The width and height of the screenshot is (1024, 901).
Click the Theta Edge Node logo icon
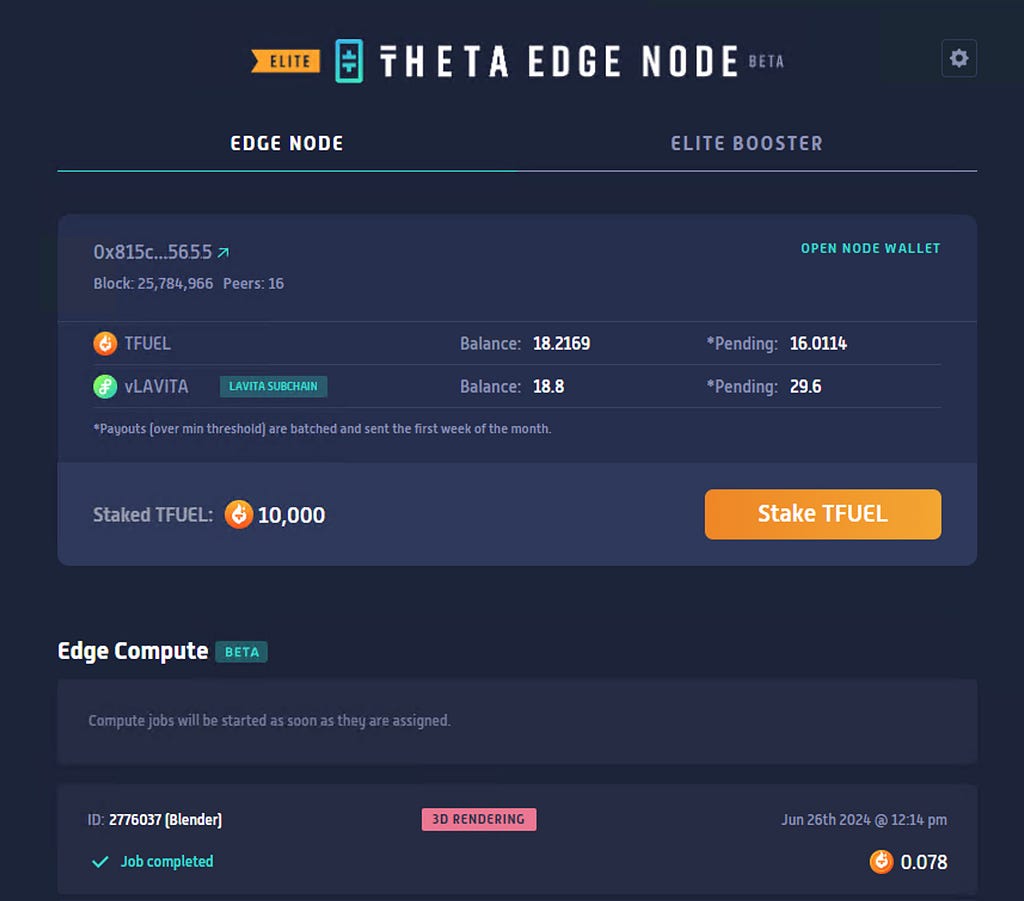pos(349,60)
